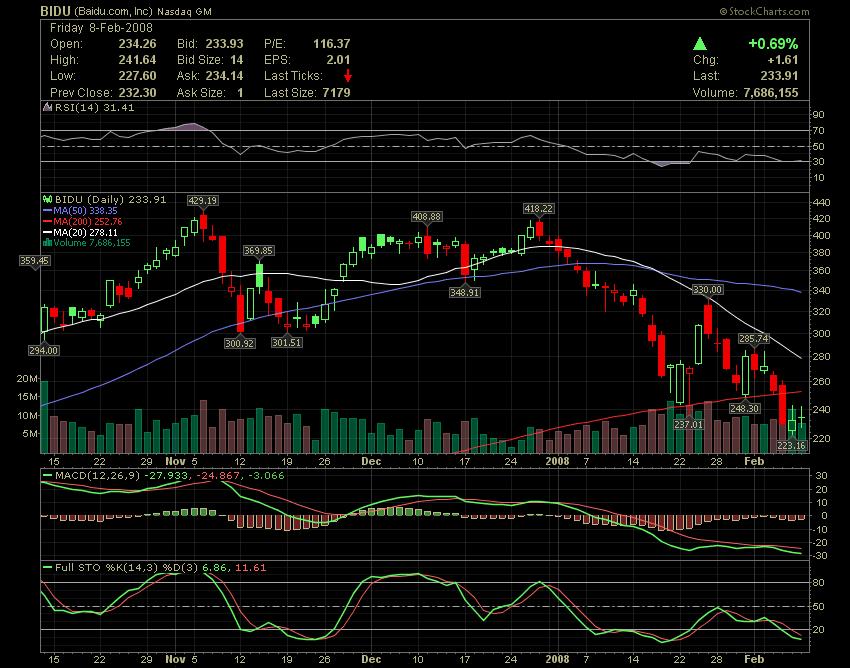Click the 418.22 peak price label
Image resolution: width=850 pixels, height=668 pixels.
(539, 209)
